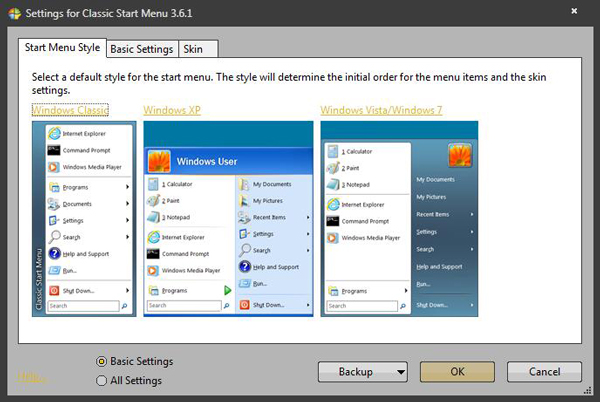
Task: Open the Basic Settings tab
Action: [142, 49]
